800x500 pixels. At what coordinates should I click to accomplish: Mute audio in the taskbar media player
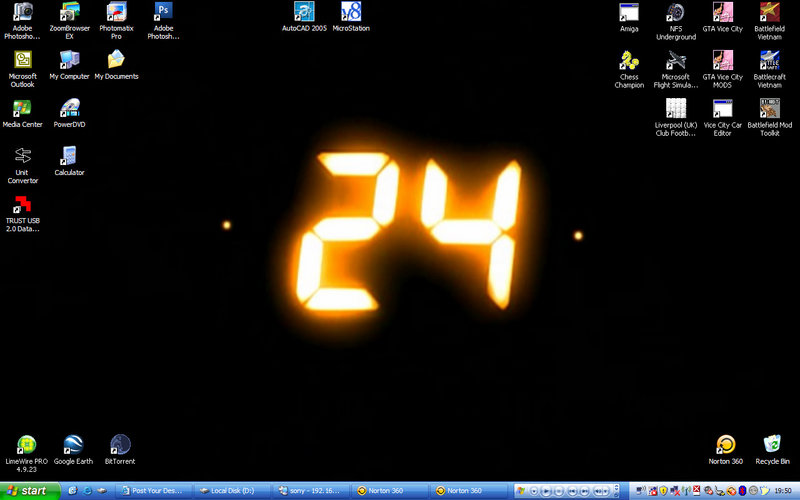point(598,491)
